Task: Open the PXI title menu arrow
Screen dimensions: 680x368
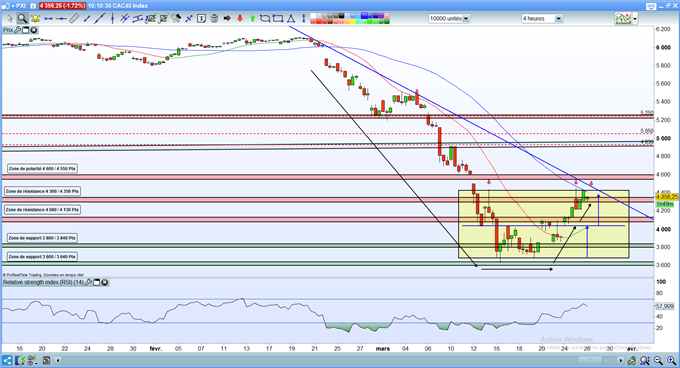Action: pos(12,6)
